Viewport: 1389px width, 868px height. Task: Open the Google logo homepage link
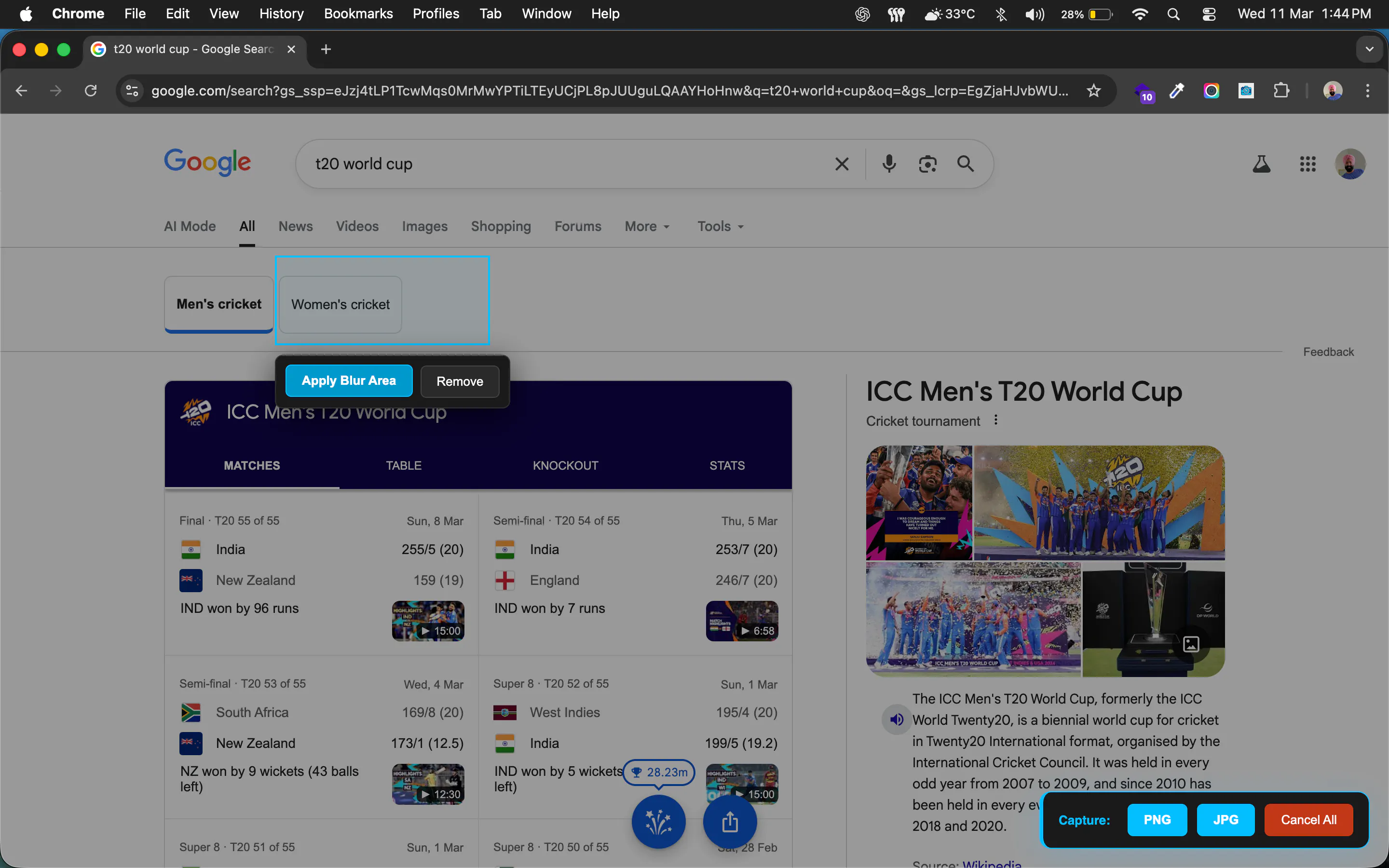pos(207,163)
